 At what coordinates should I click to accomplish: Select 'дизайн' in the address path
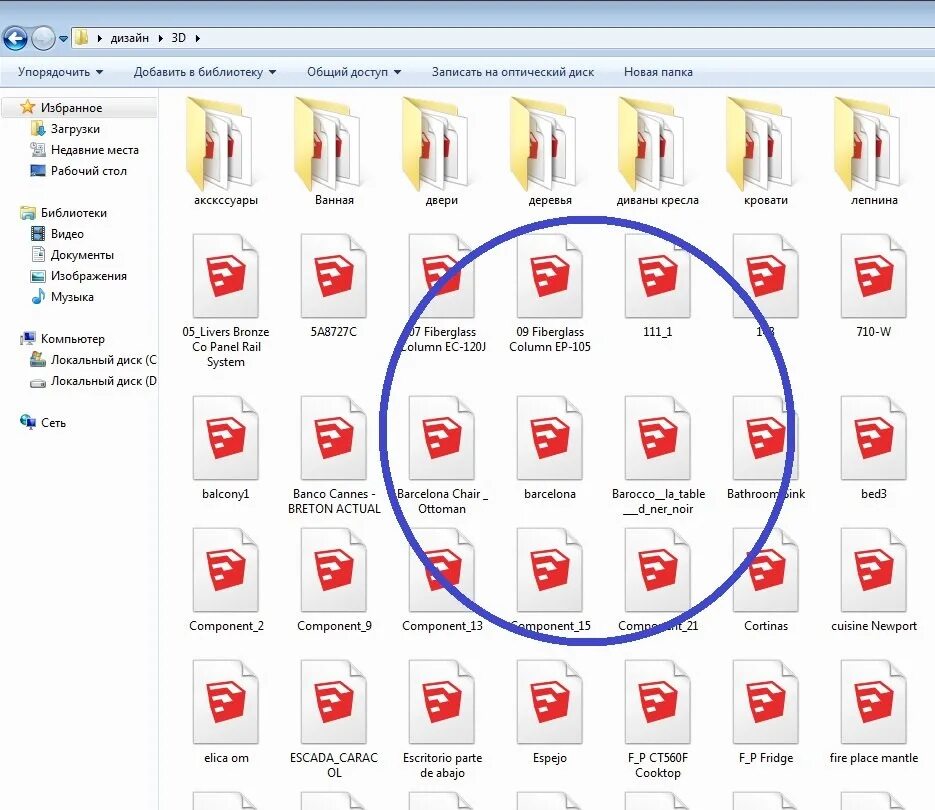pos(129,38)
